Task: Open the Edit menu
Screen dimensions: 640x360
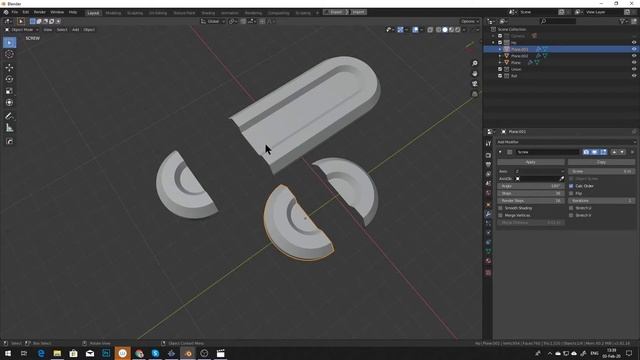Action: click(x=26, y=12)
